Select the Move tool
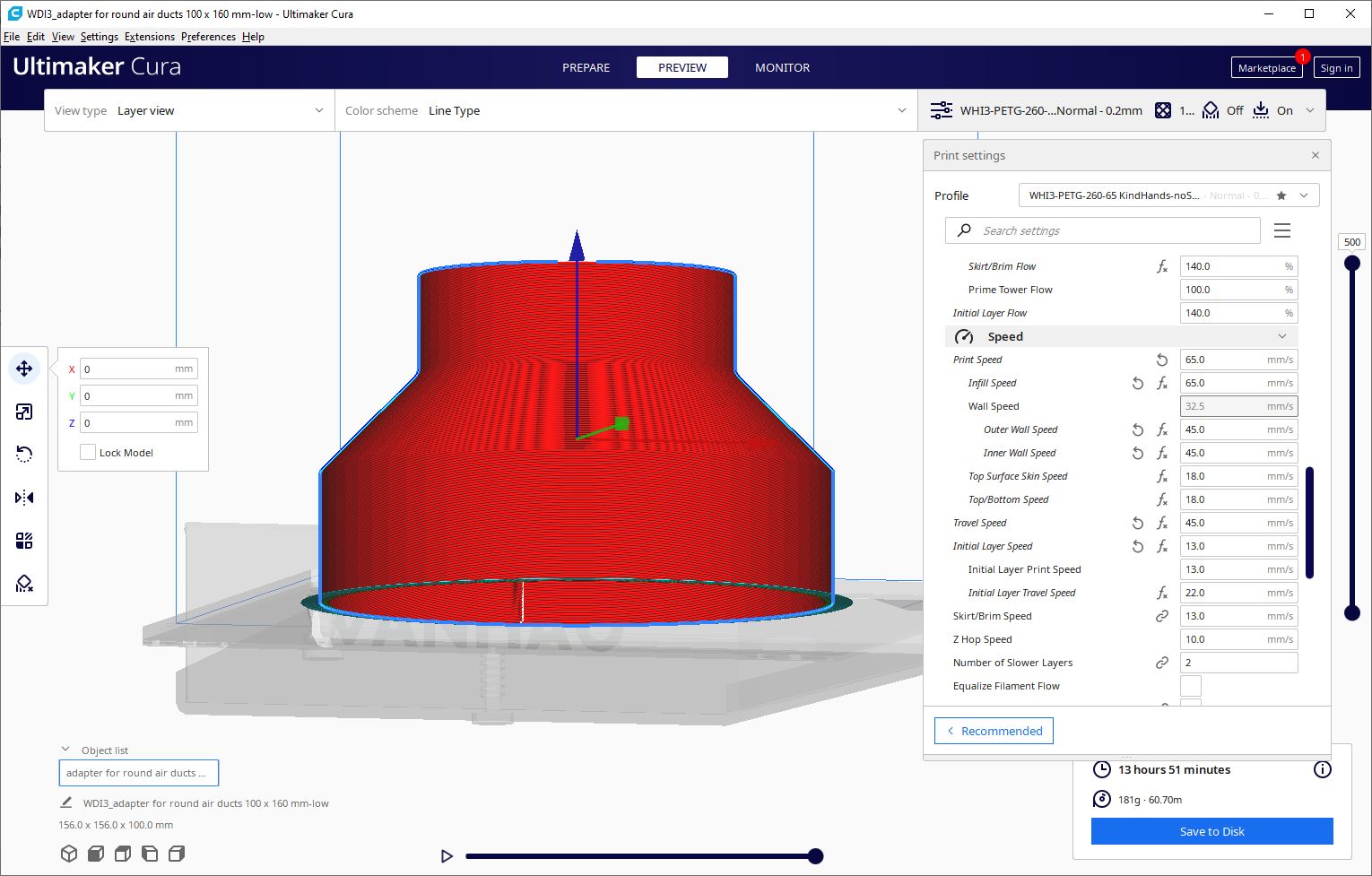This screenshot has height=876, width=1372. [24, 368]
